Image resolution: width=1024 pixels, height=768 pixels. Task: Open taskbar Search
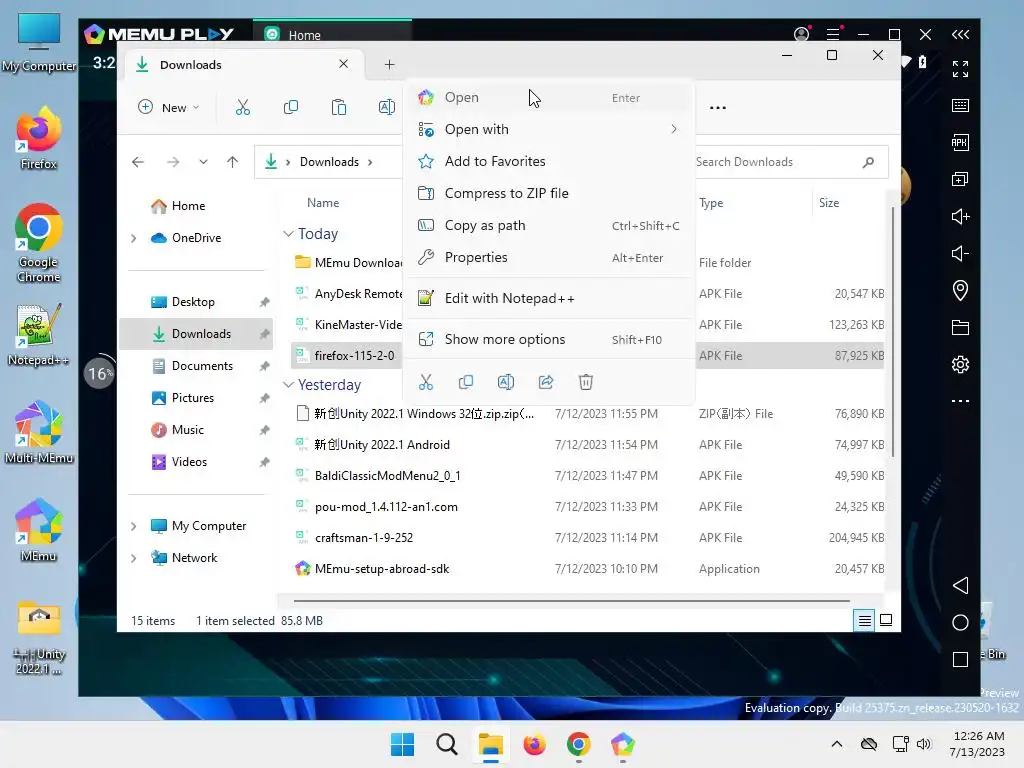pos(447,744)
